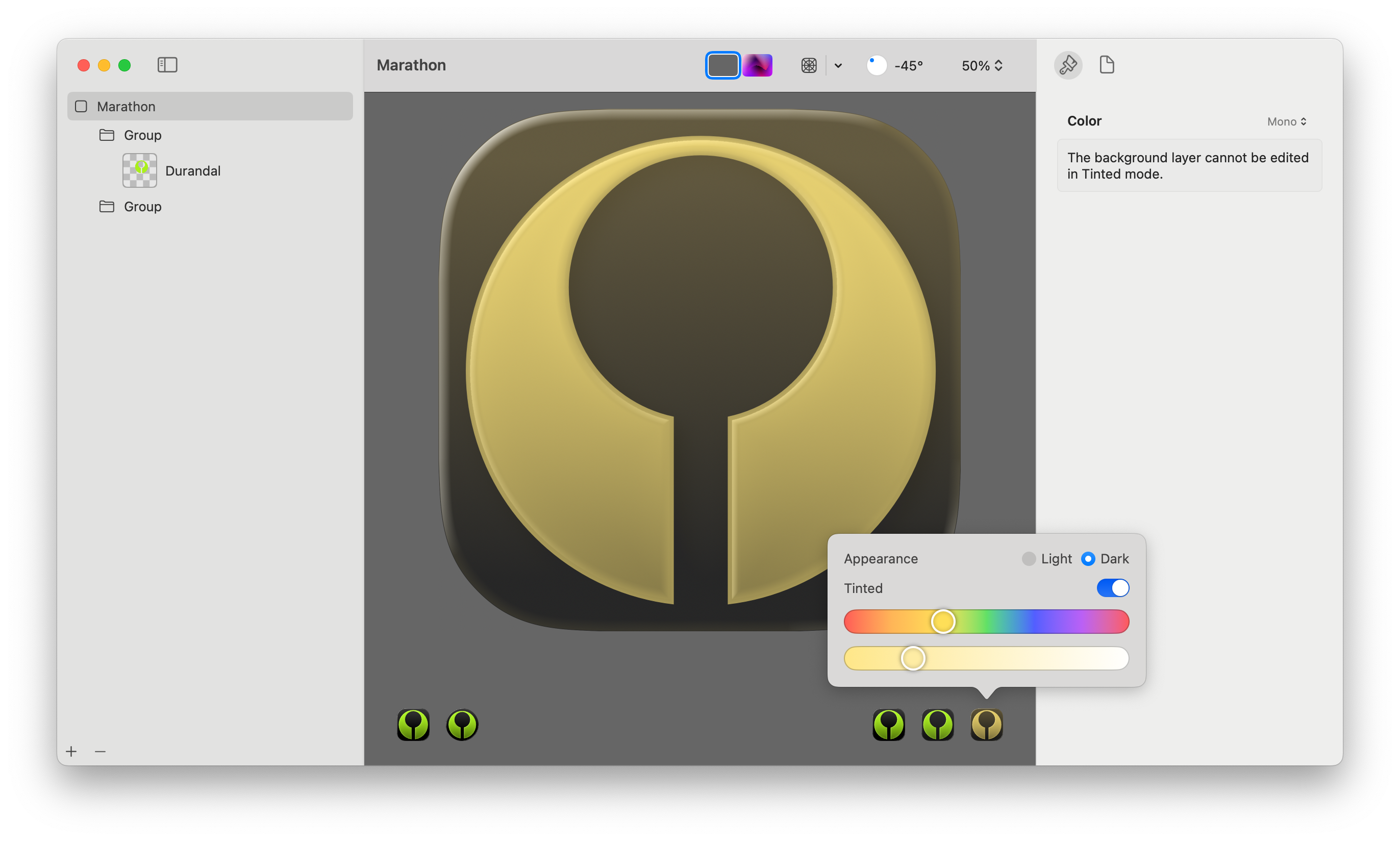This screenshot has height=841, width=1400.
Task: Adjust the tint saturation yellow slider
Action: click(985, 658)
